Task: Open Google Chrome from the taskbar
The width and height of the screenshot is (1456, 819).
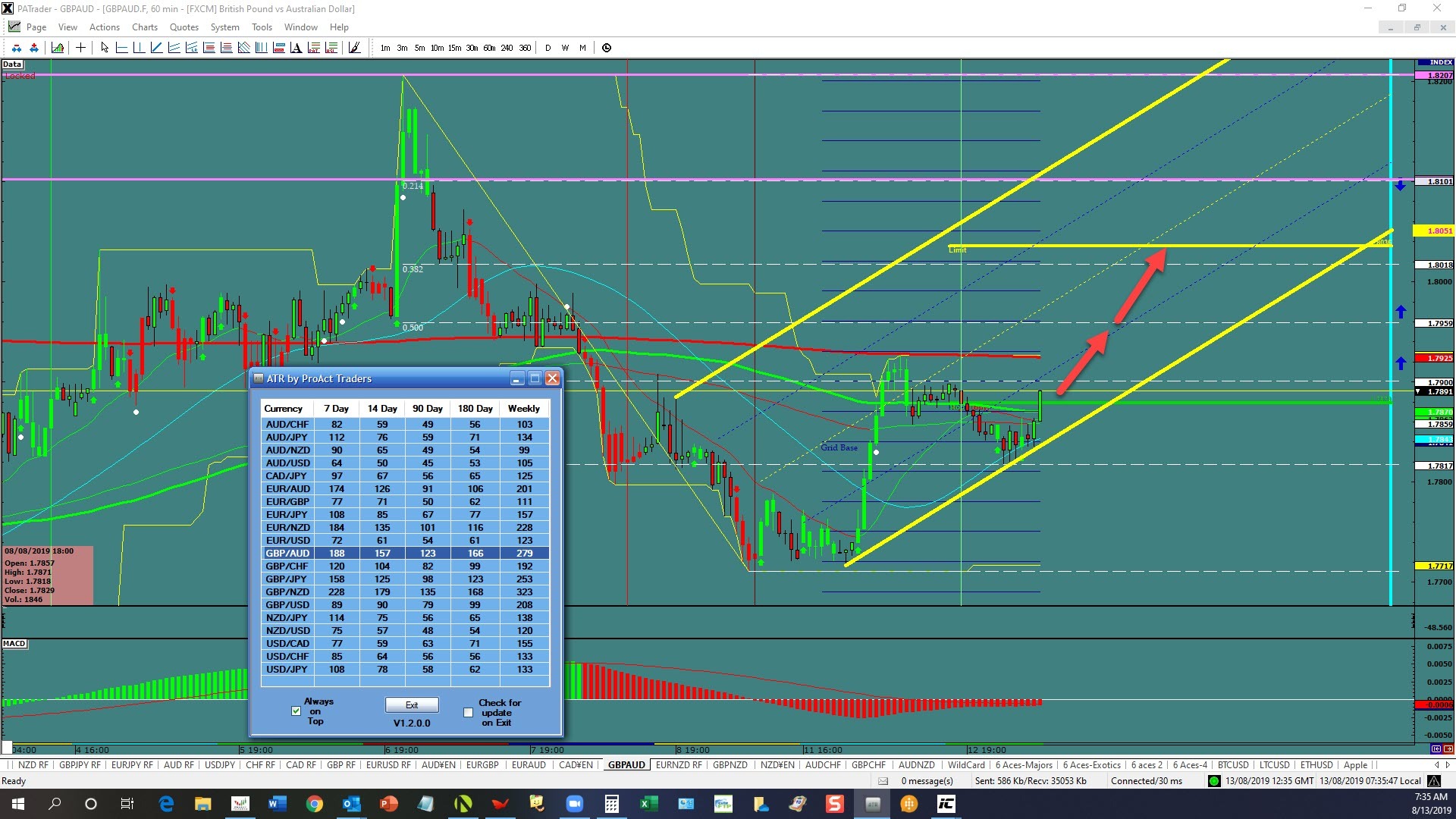Action: (x=314, y=804)
